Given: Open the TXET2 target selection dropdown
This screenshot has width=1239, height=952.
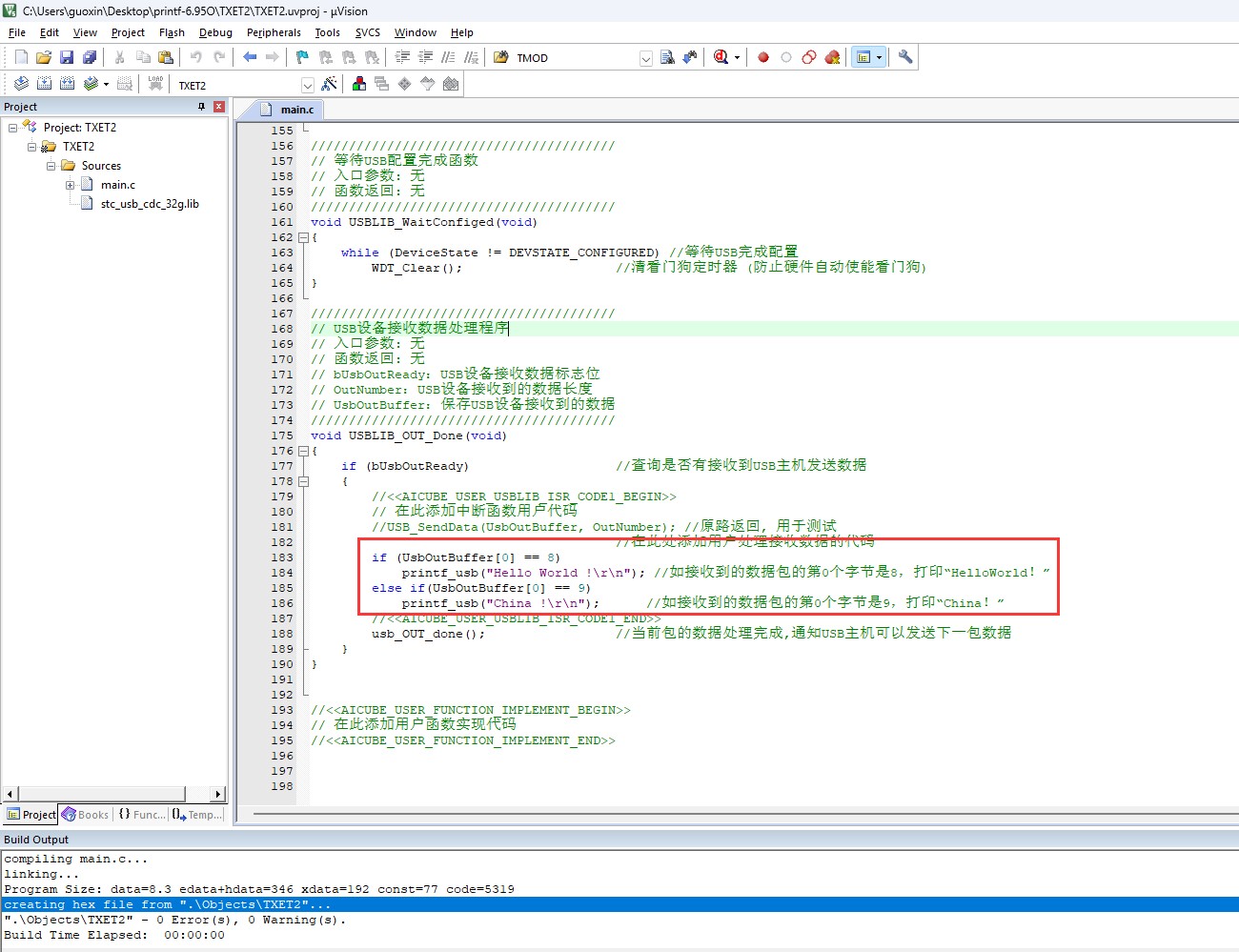Looking at the screenshot, I should 307,85.
